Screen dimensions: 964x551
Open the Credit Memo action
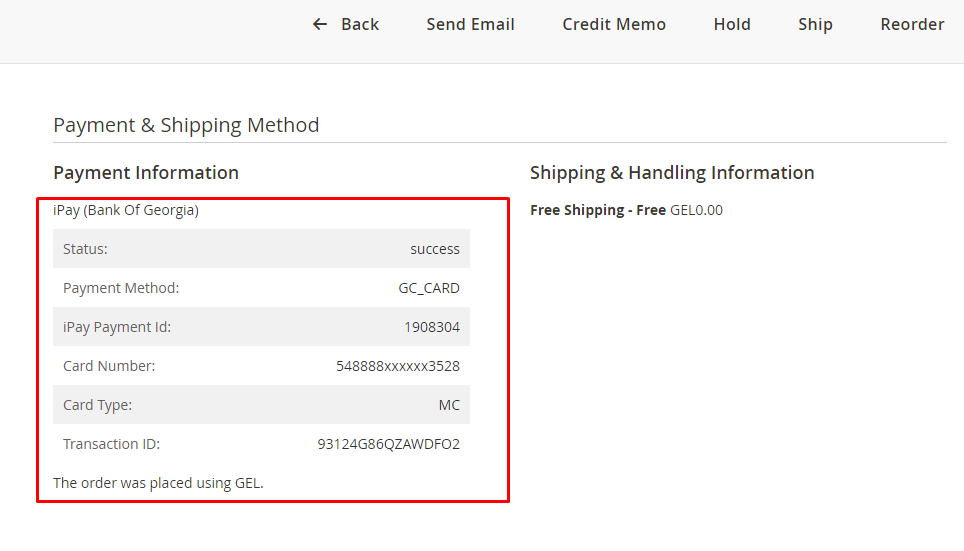(614, 24)
